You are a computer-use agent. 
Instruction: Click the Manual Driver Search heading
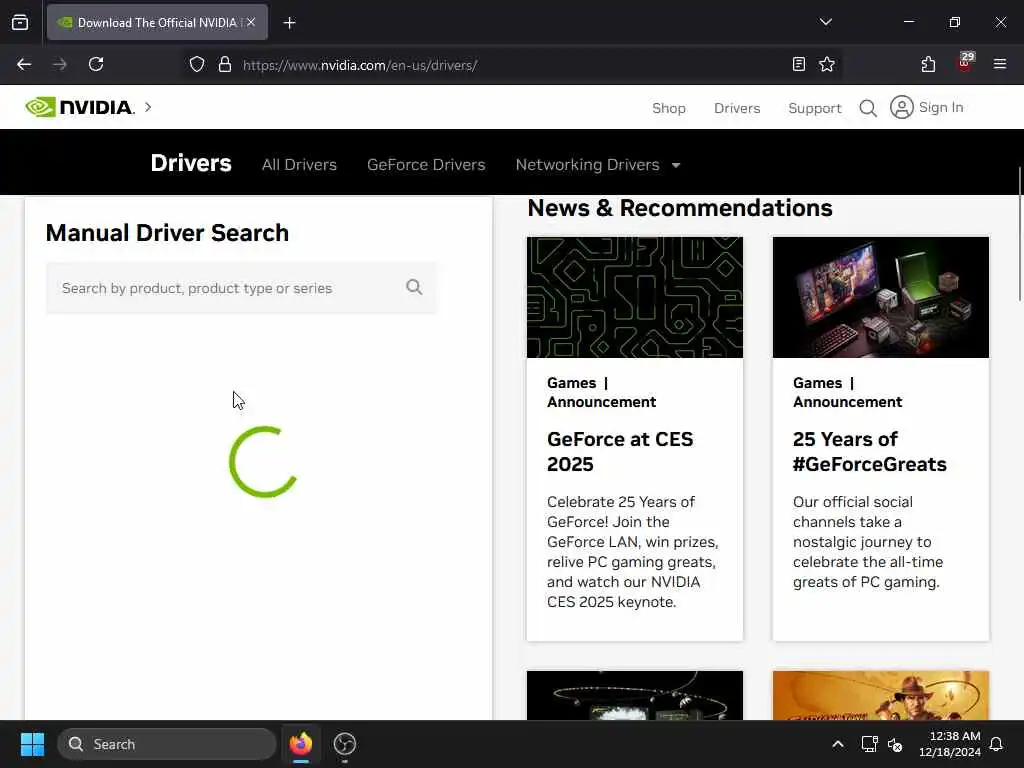pos(167,233)
